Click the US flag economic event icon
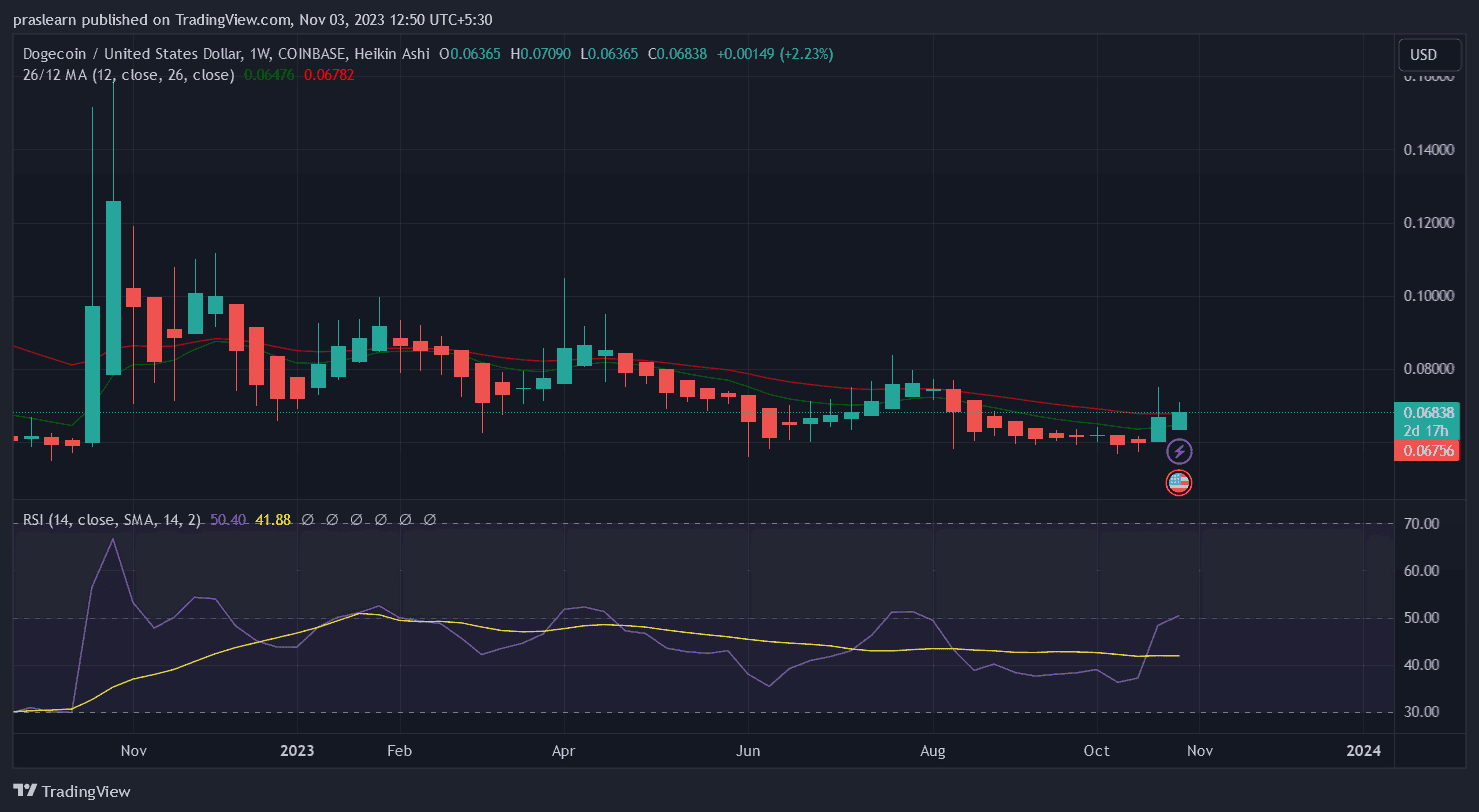 (x=1179, y=483)
